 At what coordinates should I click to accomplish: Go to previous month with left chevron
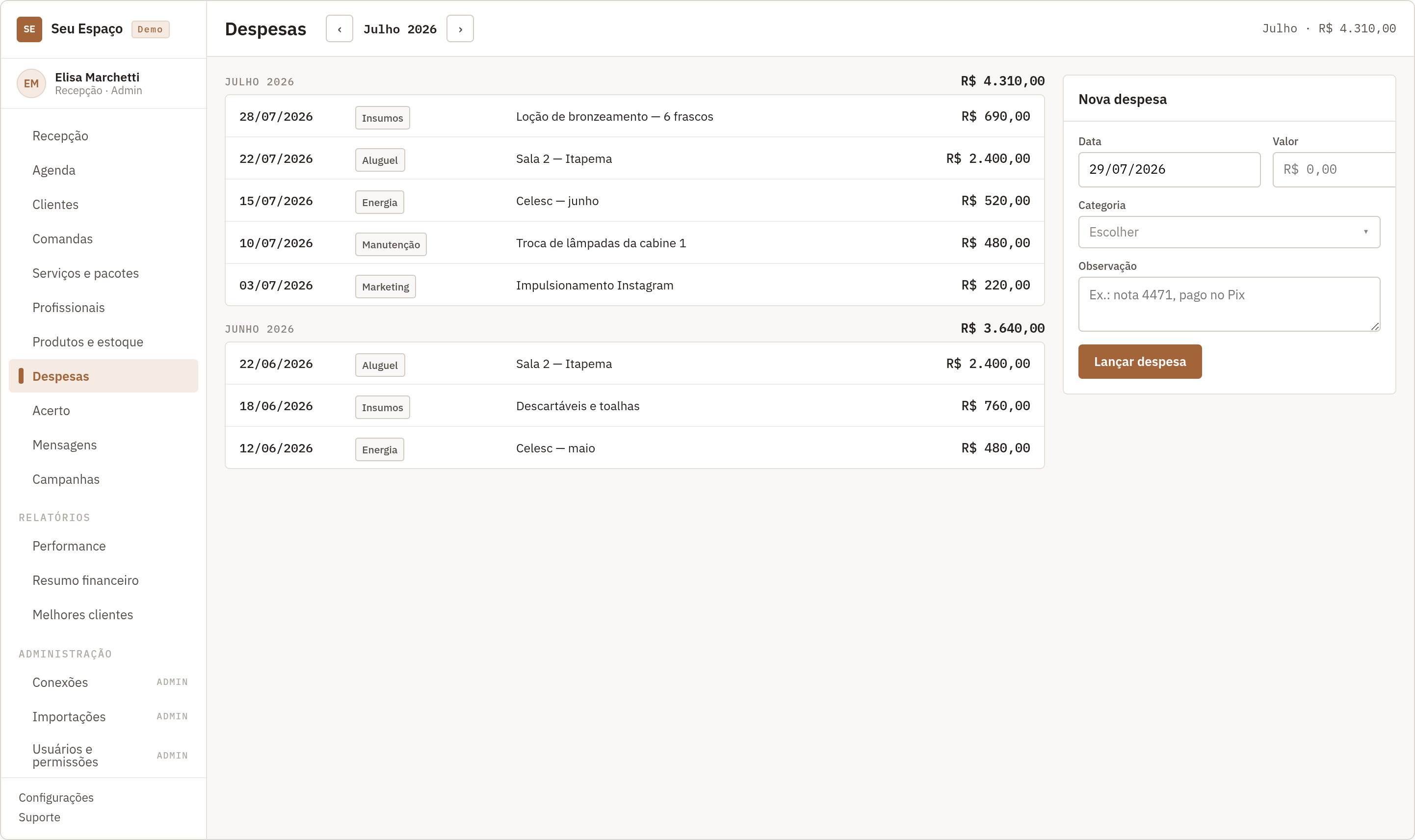click(339, 29)
